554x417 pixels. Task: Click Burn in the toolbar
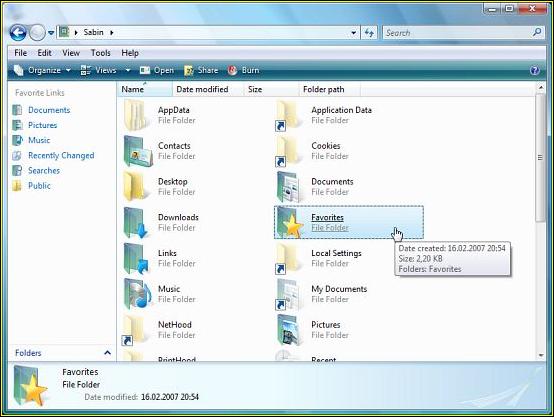[243, 70]
